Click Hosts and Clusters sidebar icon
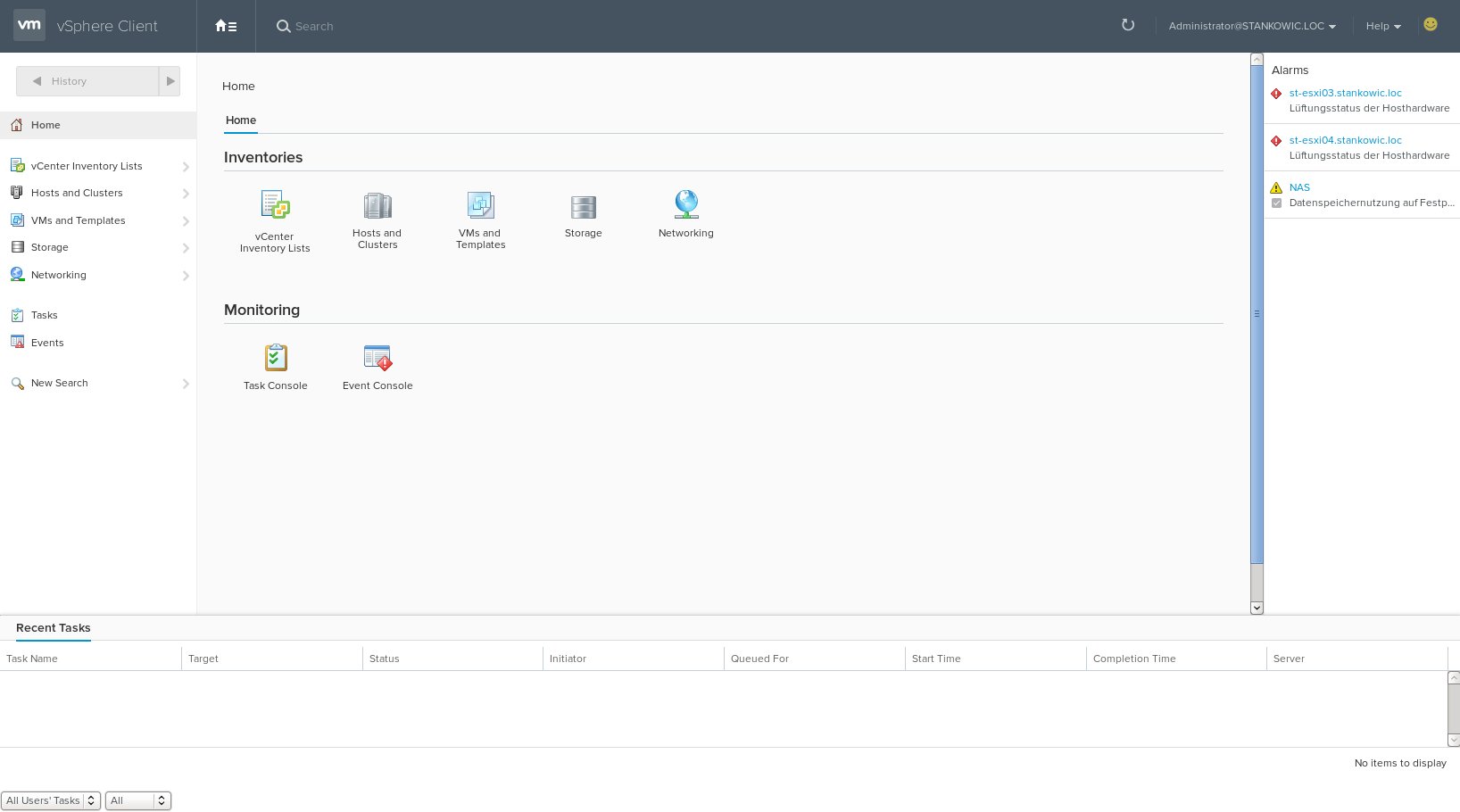This screenshot has width=1460, height=812. pyautogui.click(x=17, y=192)
